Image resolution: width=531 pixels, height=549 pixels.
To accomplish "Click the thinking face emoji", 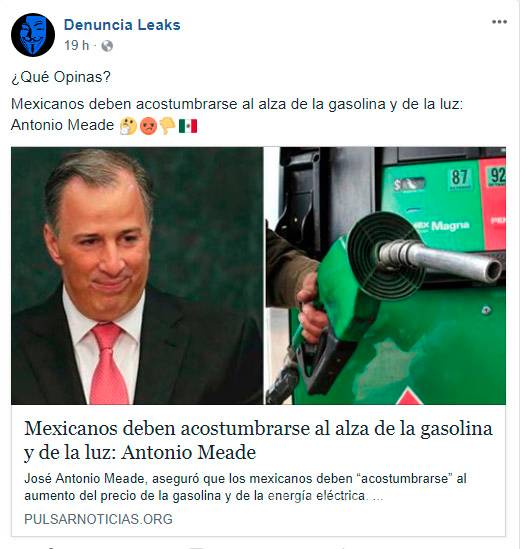I will (x=128, y=126).
